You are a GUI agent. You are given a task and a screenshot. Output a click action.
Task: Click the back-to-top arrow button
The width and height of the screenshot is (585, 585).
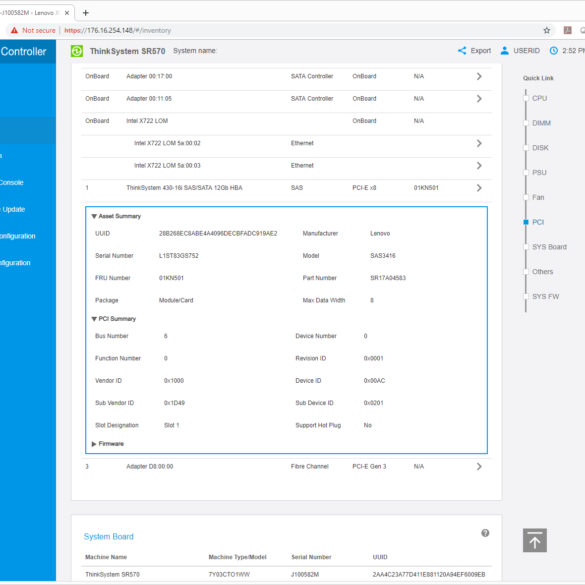[x=535, y=540]
